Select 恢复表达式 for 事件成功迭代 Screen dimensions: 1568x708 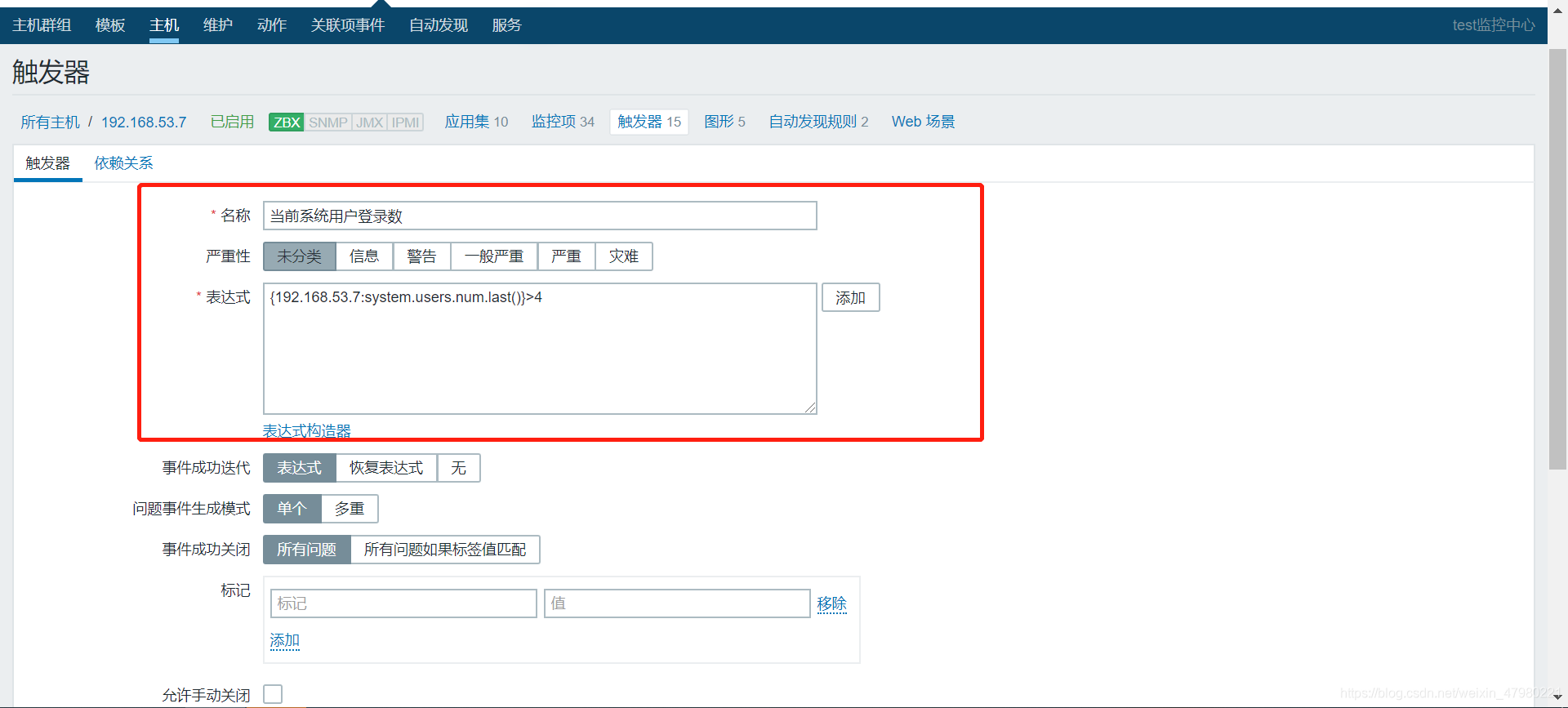click(387, 468)
